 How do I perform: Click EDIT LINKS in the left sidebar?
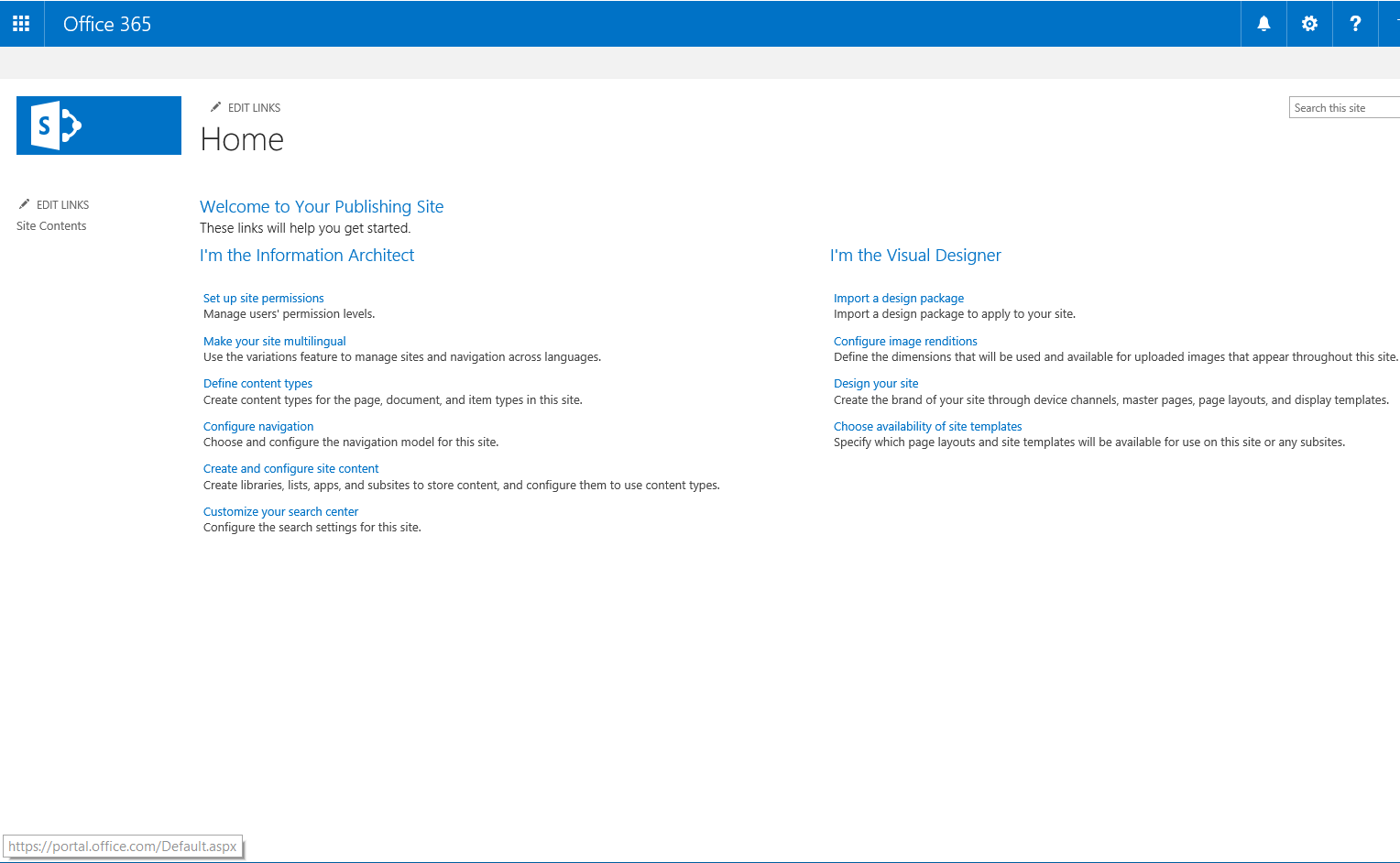click(62, 205)
